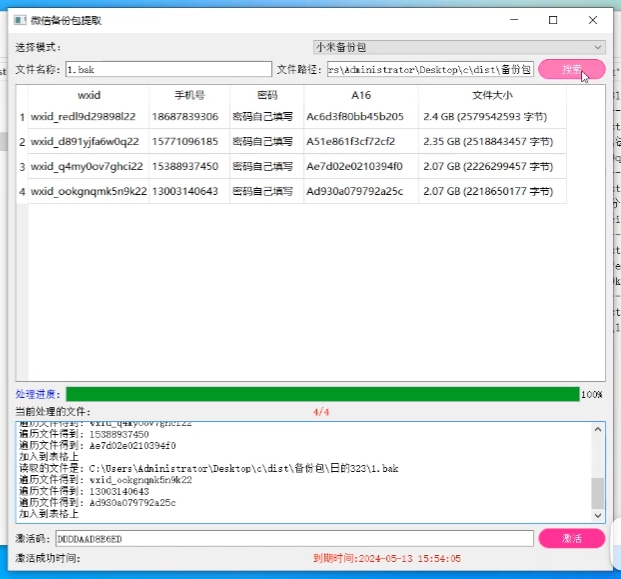Viewport: 621px width, 579px height.
Task: Click the 激活码 activation code field
Action: (294, 539)
